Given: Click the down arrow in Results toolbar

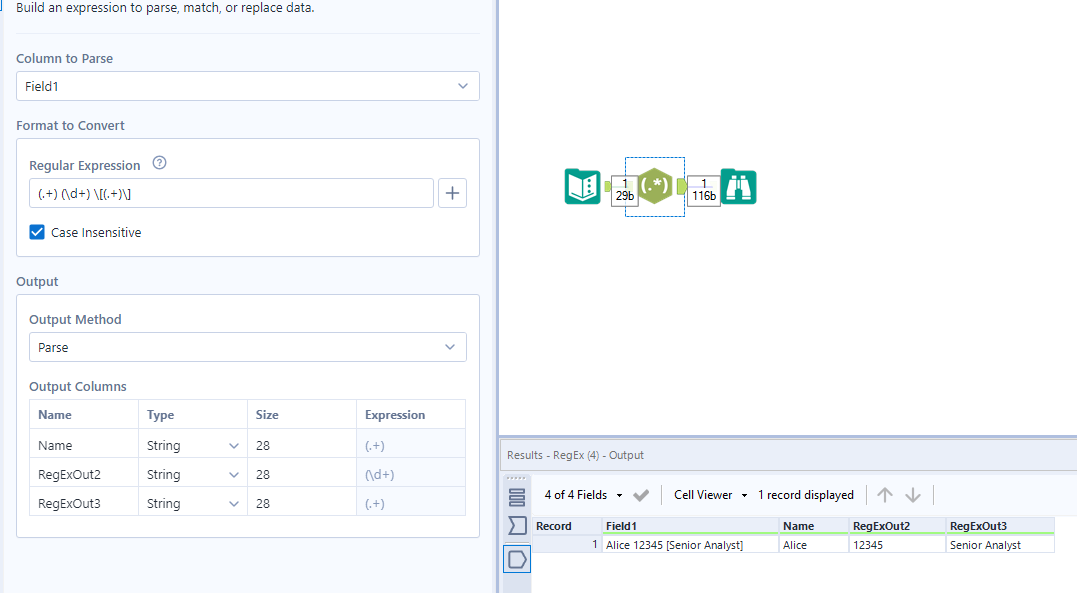Looking at the screenshot, I should pyautogui.click(x=911, y=494).
